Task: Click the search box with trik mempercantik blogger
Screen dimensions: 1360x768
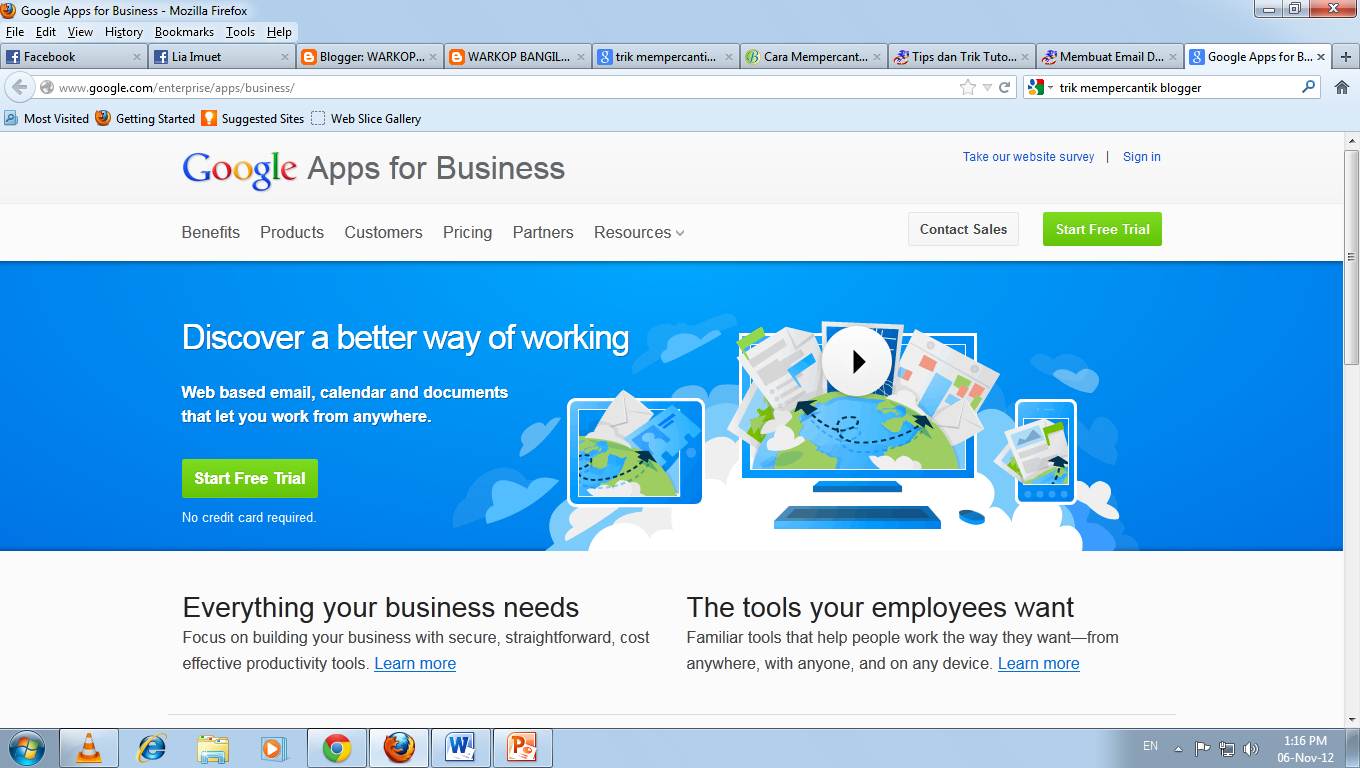Action: click(x=1170, y=87)
